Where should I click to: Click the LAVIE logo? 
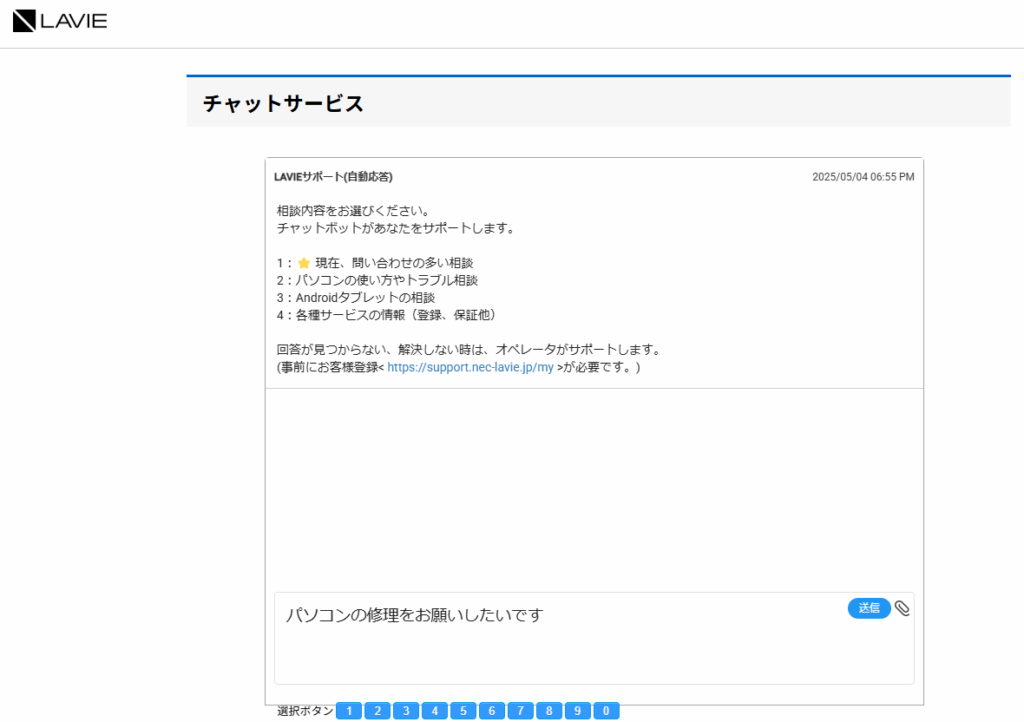(59, 20)
